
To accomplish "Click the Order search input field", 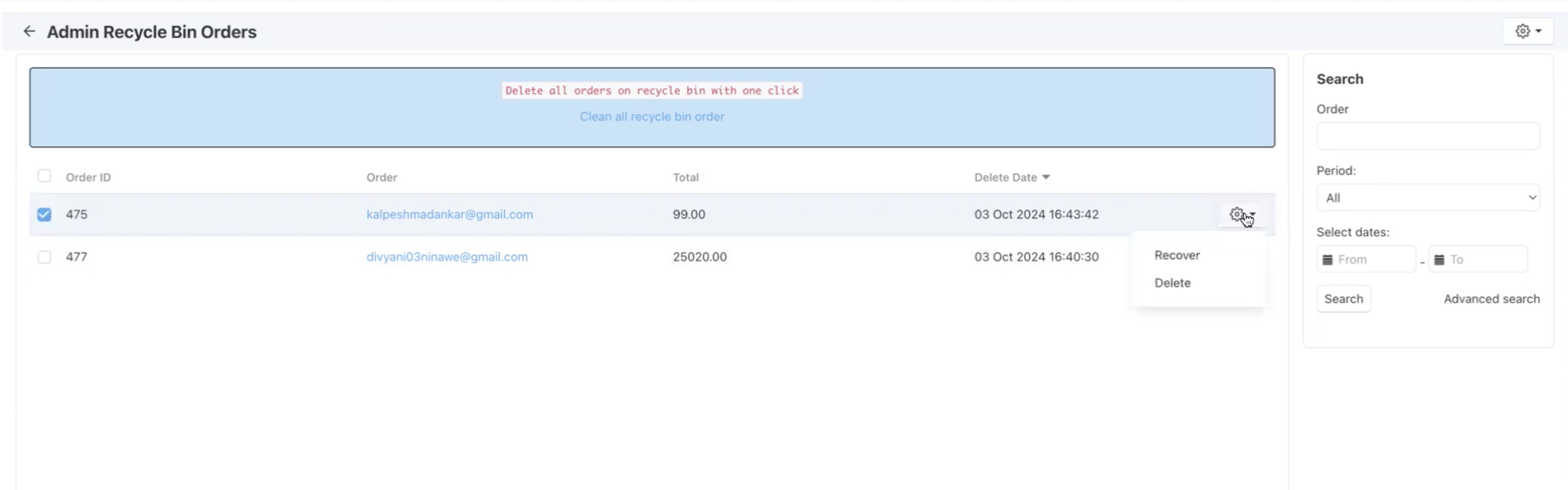I will [1428, 136].
